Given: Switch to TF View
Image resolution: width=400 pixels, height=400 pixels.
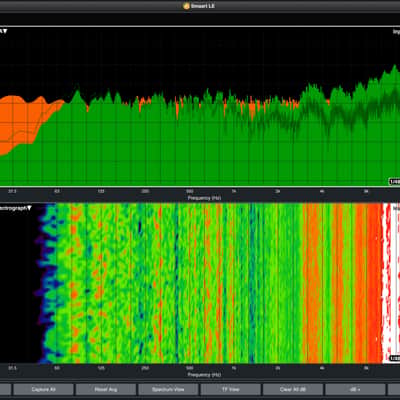Looking at the screenshot, I should click(230, 389).
